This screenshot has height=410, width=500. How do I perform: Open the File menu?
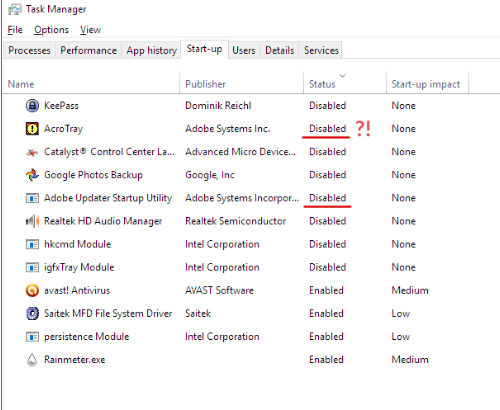pyautogui.click(x=15, y=30)
